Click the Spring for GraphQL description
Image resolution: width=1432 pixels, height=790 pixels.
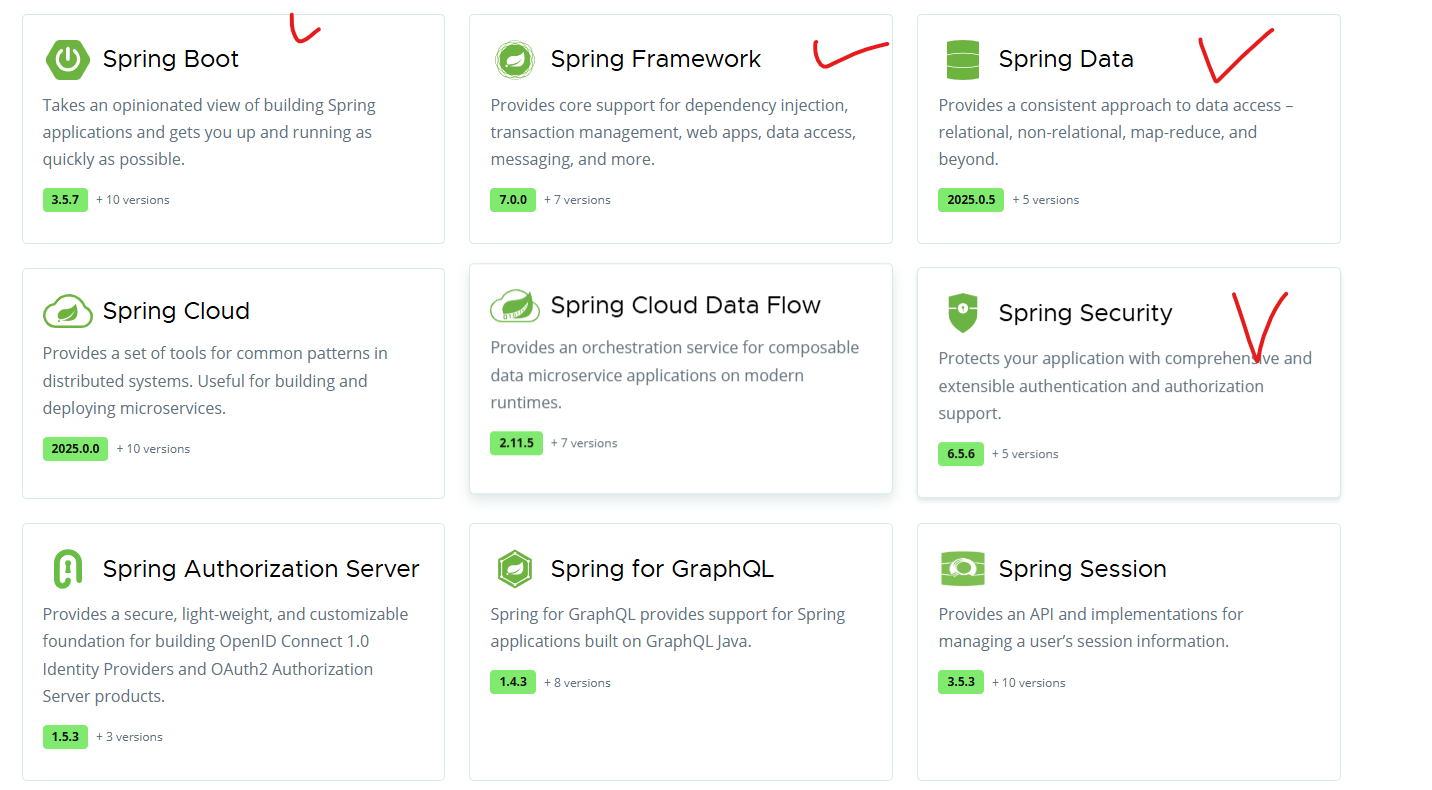(667, 628)
